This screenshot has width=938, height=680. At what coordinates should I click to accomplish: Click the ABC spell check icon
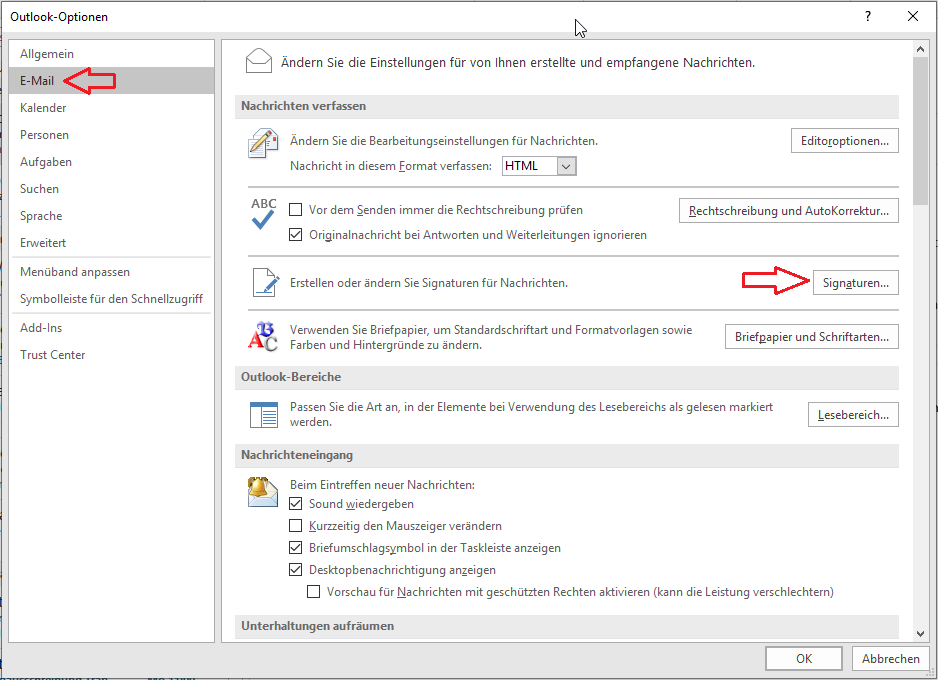point(263,214)
